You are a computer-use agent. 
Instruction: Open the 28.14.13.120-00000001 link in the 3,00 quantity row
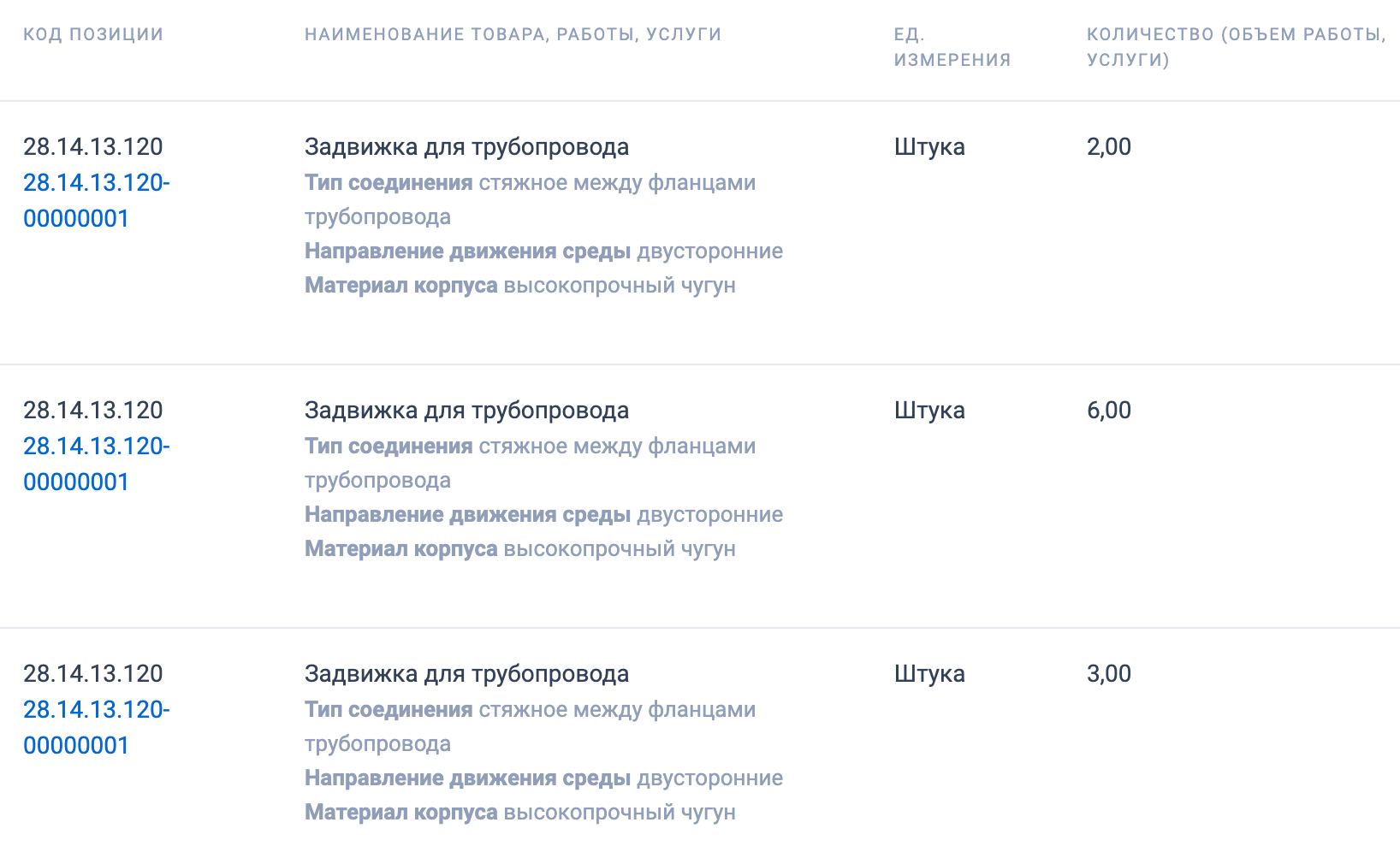tap(96, 727)
